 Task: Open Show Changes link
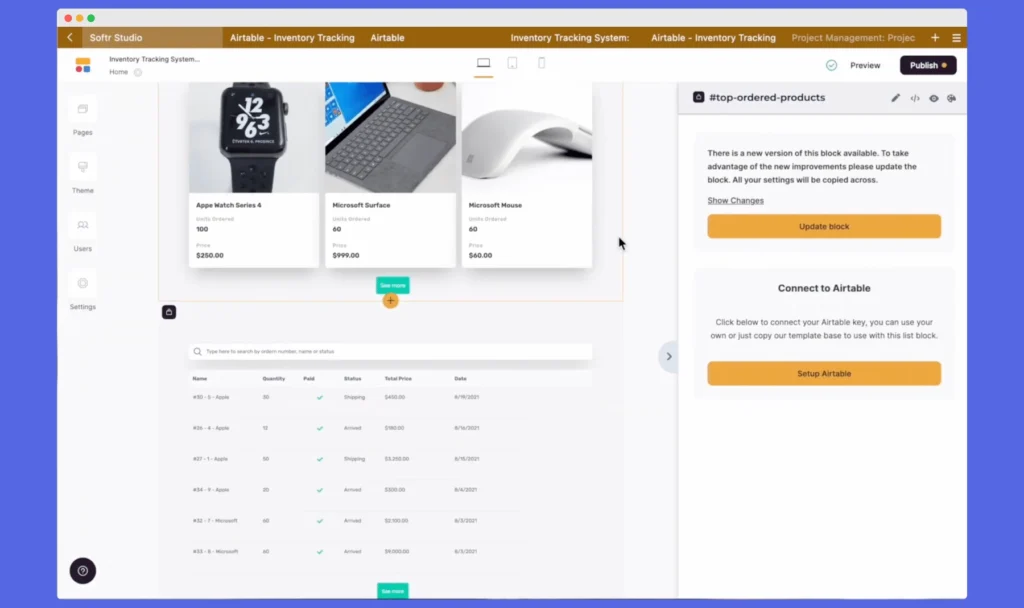(x=735, y=200)
